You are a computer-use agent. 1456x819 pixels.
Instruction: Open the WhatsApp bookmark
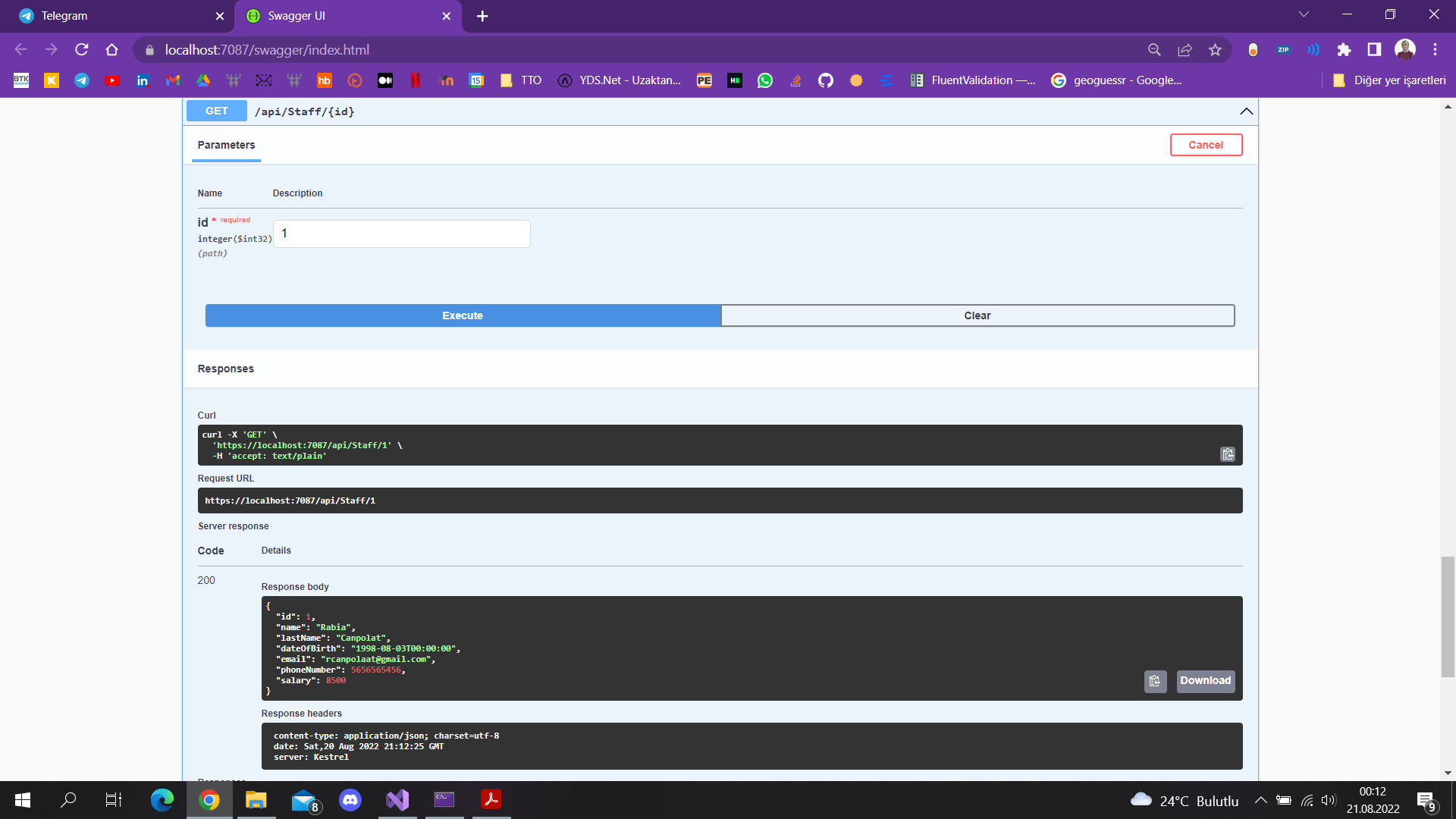point(765,80)
